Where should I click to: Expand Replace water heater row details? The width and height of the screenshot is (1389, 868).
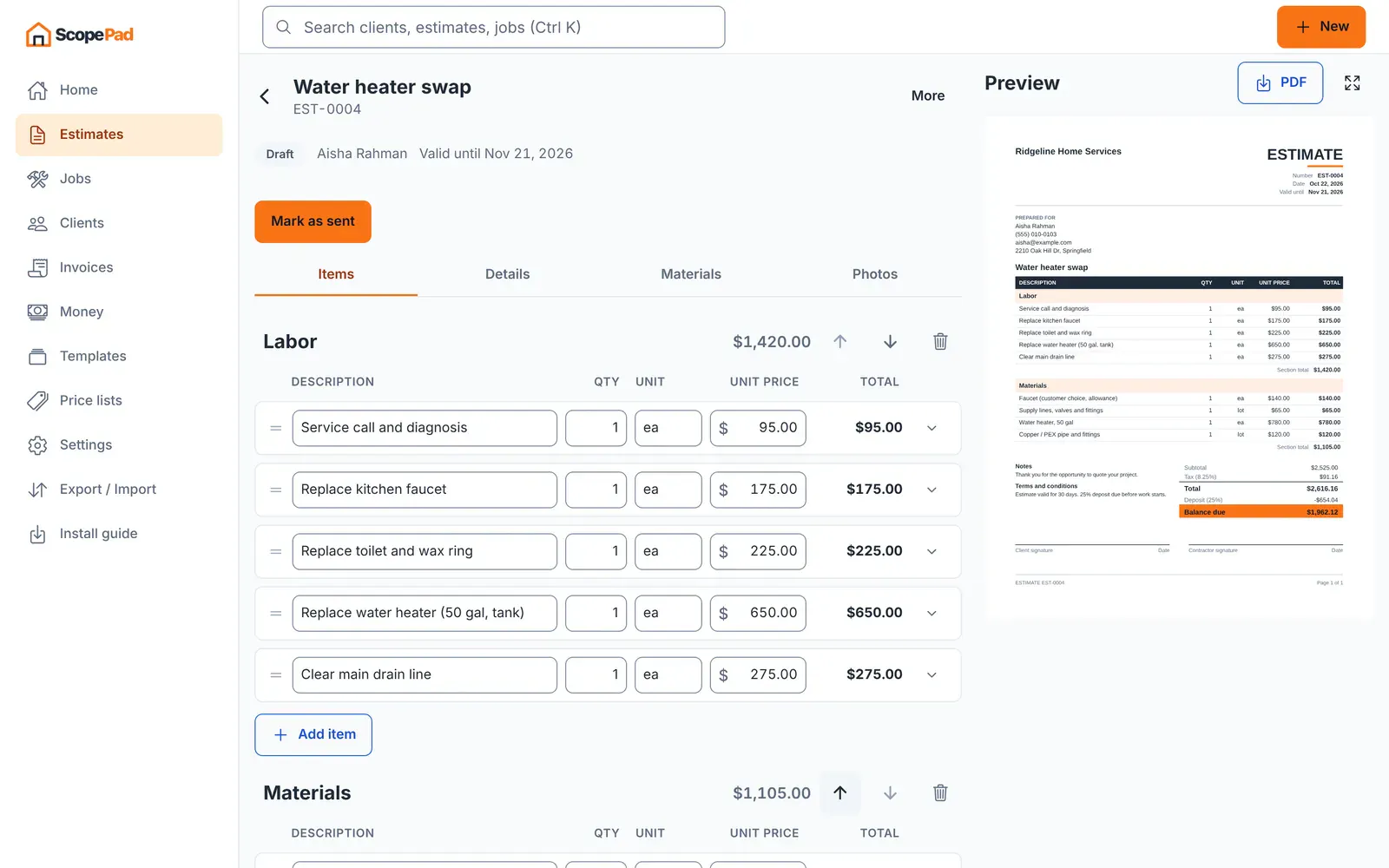931,613
